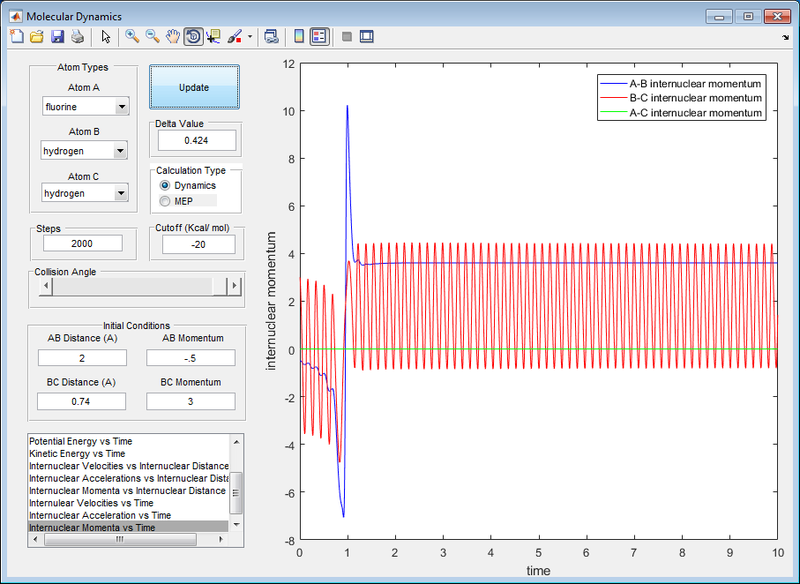This screenshot has width=800, height=584.
Task: Click the toolbar dock arrow at right
Action: (785, 37)
